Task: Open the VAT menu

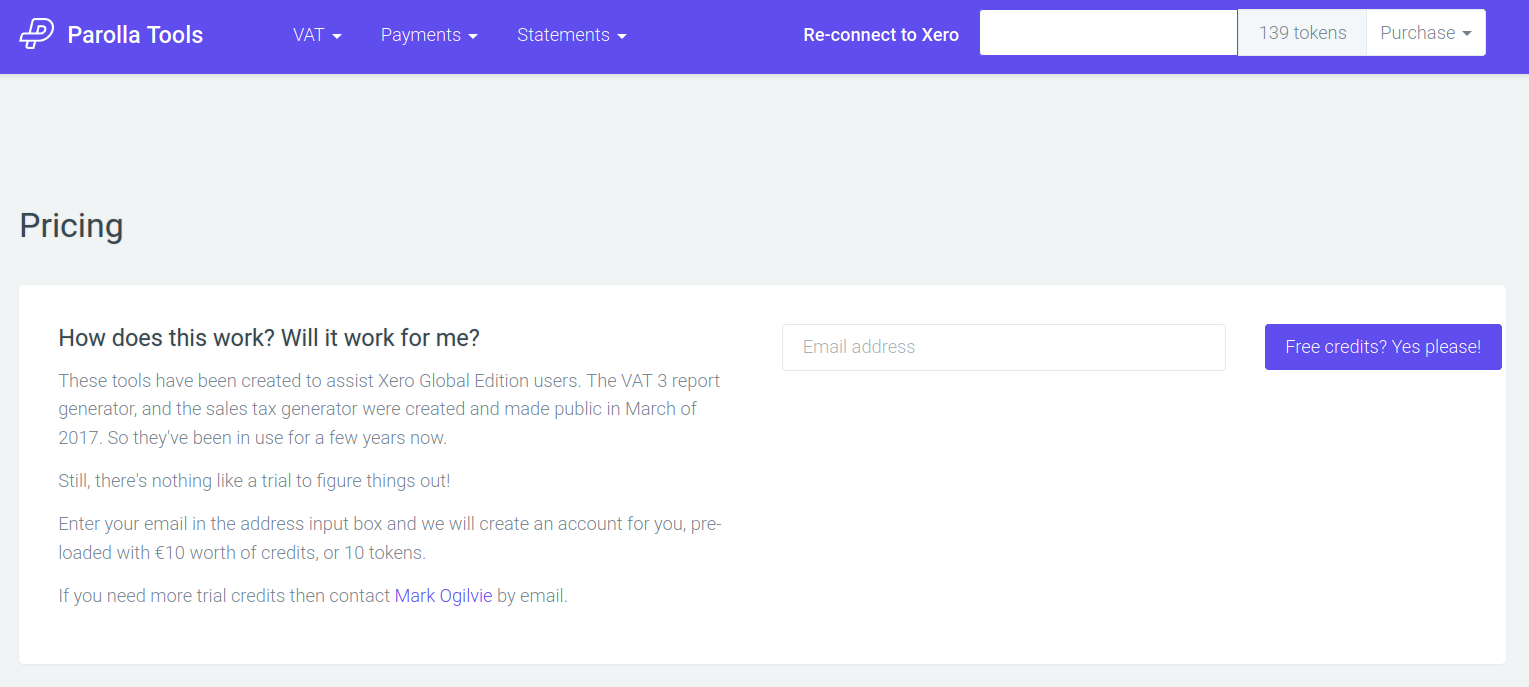Action: click(x=309, y=35)
